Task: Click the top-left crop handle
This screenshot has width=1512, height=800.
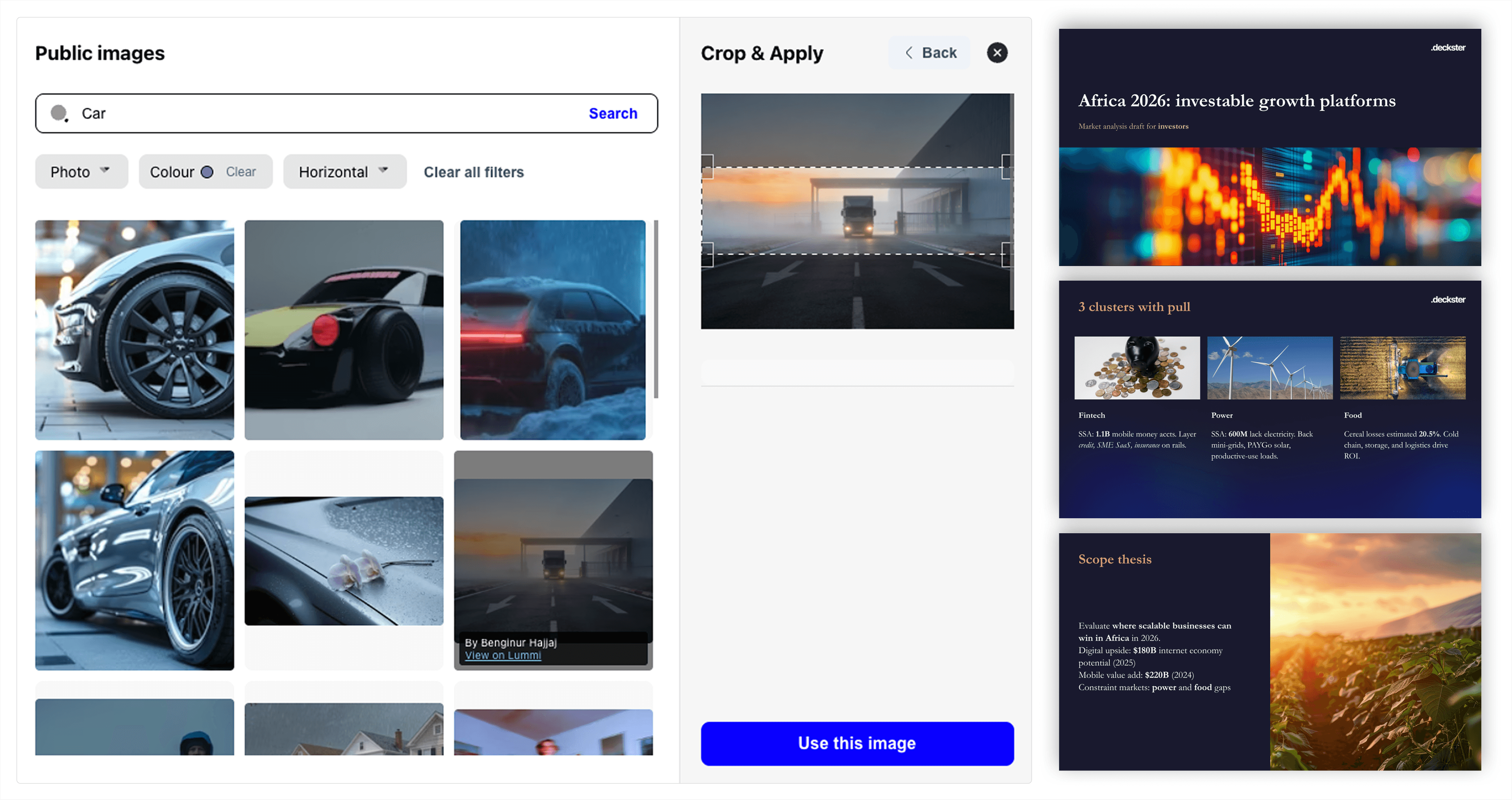Action: pyautogui.click(x=707, y=167)
